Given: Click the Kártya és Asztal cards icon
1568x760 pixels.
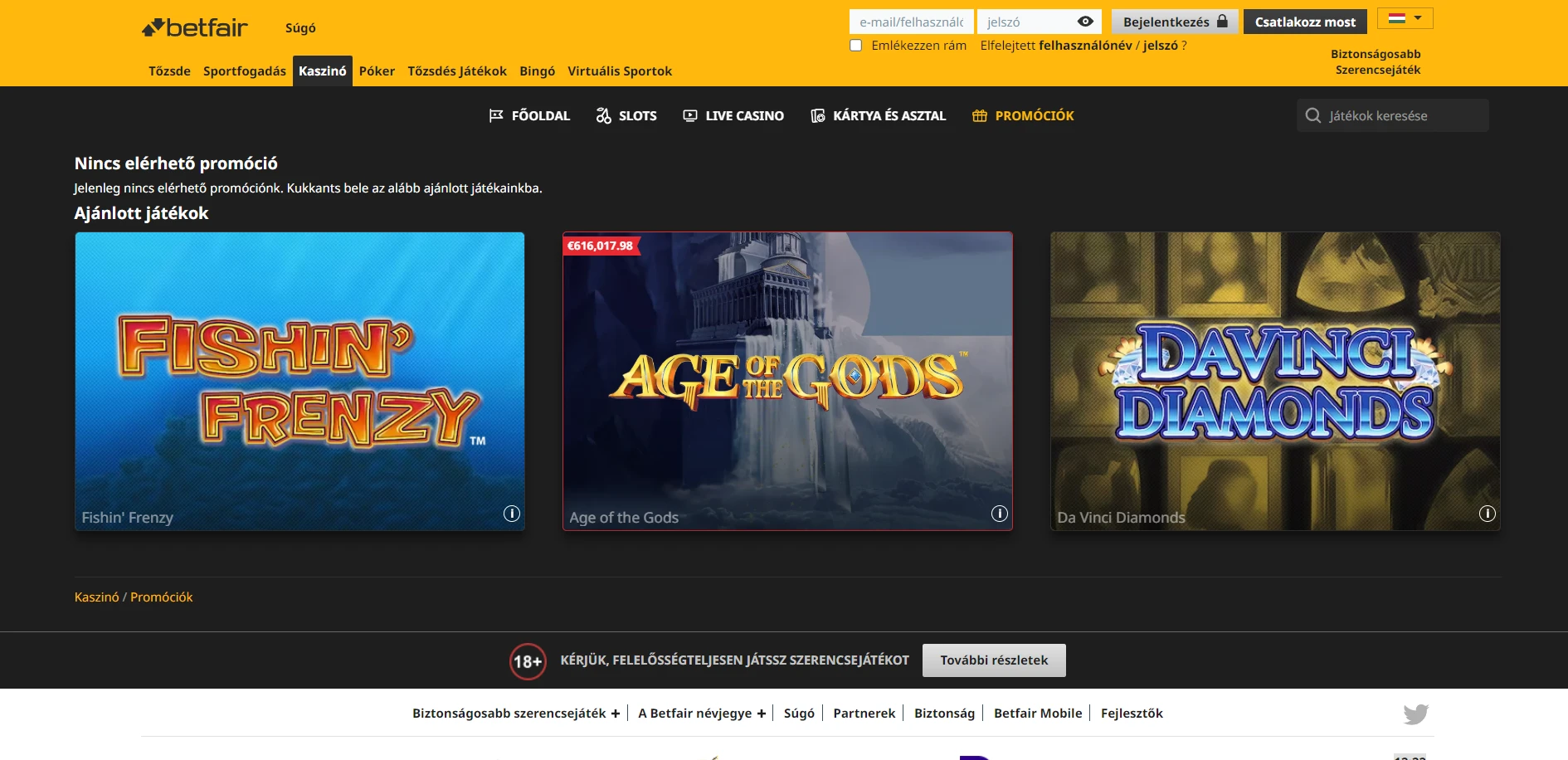Looking at the screenshot, I should 818,116.
